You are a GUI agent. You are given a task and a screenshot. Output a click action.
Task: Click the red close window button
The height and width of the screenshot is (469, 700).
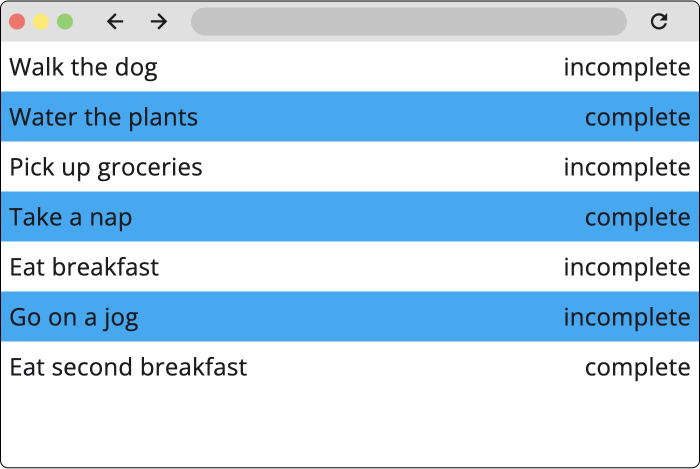click(x=17, y=21)
